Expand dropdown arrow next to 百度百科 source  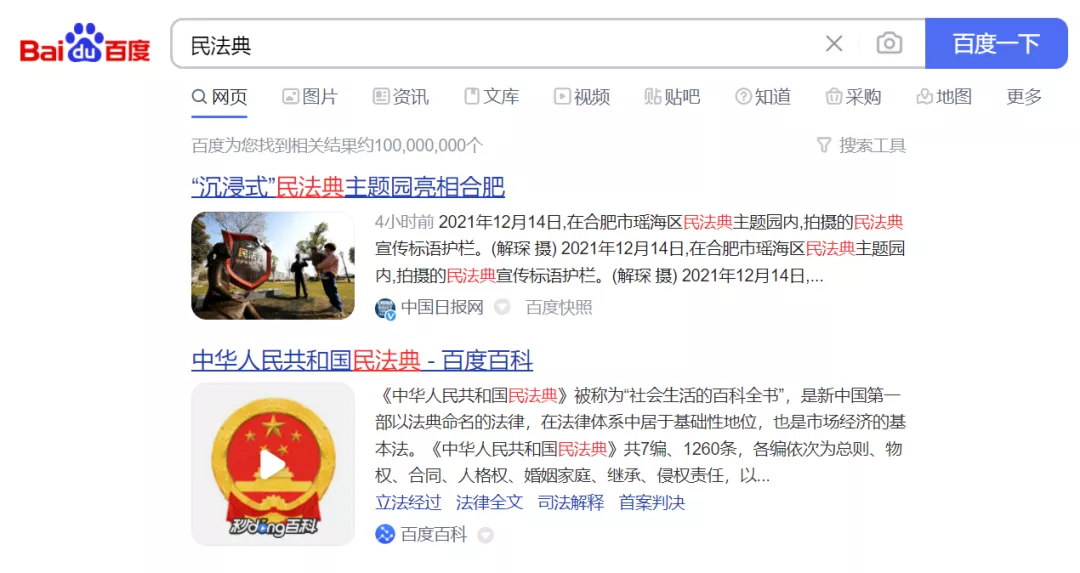coord(486,535)
